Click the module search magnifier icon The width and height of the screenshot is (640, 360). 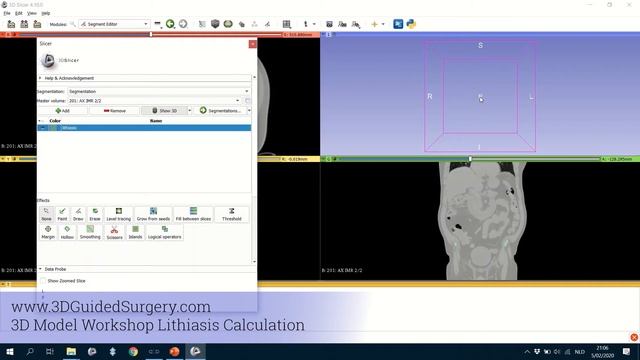pyautogui.click(x=73, y=24)
